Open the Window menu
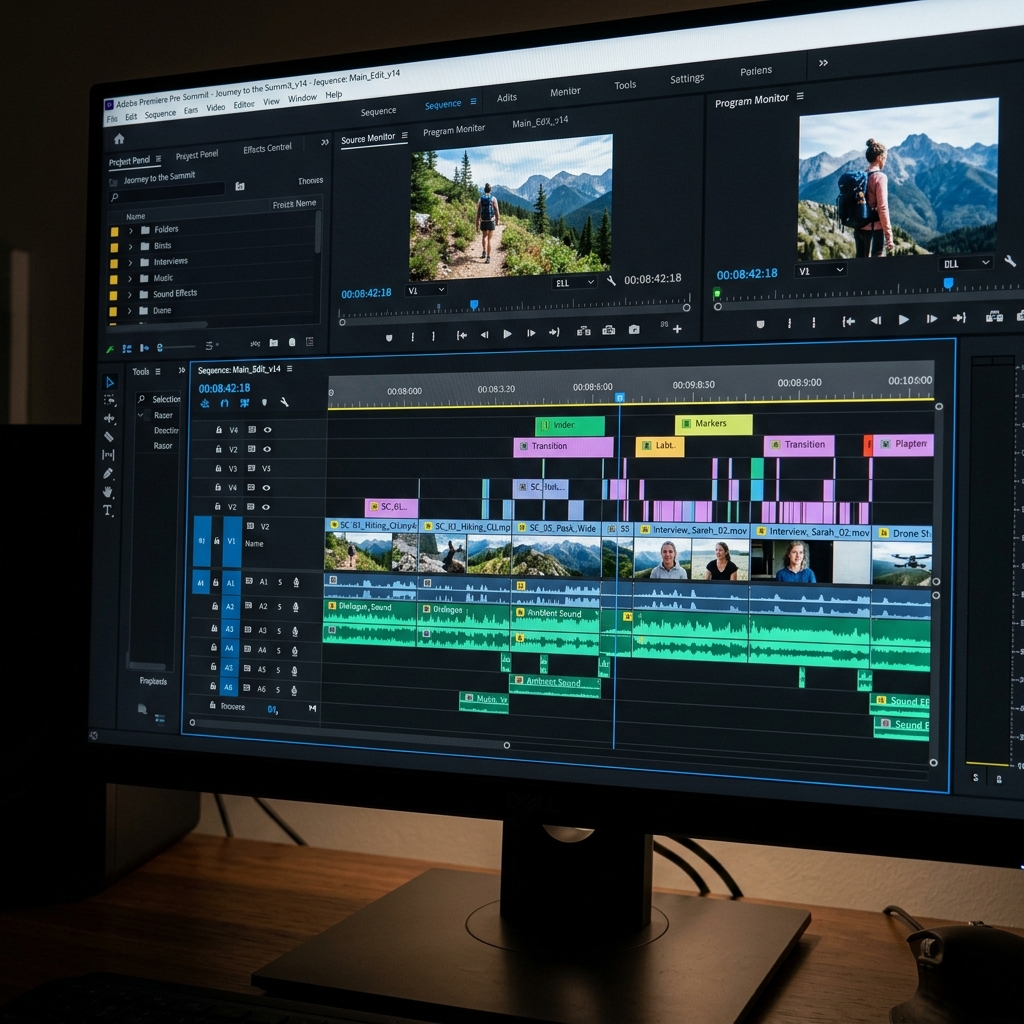1024x1024 pixels. 302,99
